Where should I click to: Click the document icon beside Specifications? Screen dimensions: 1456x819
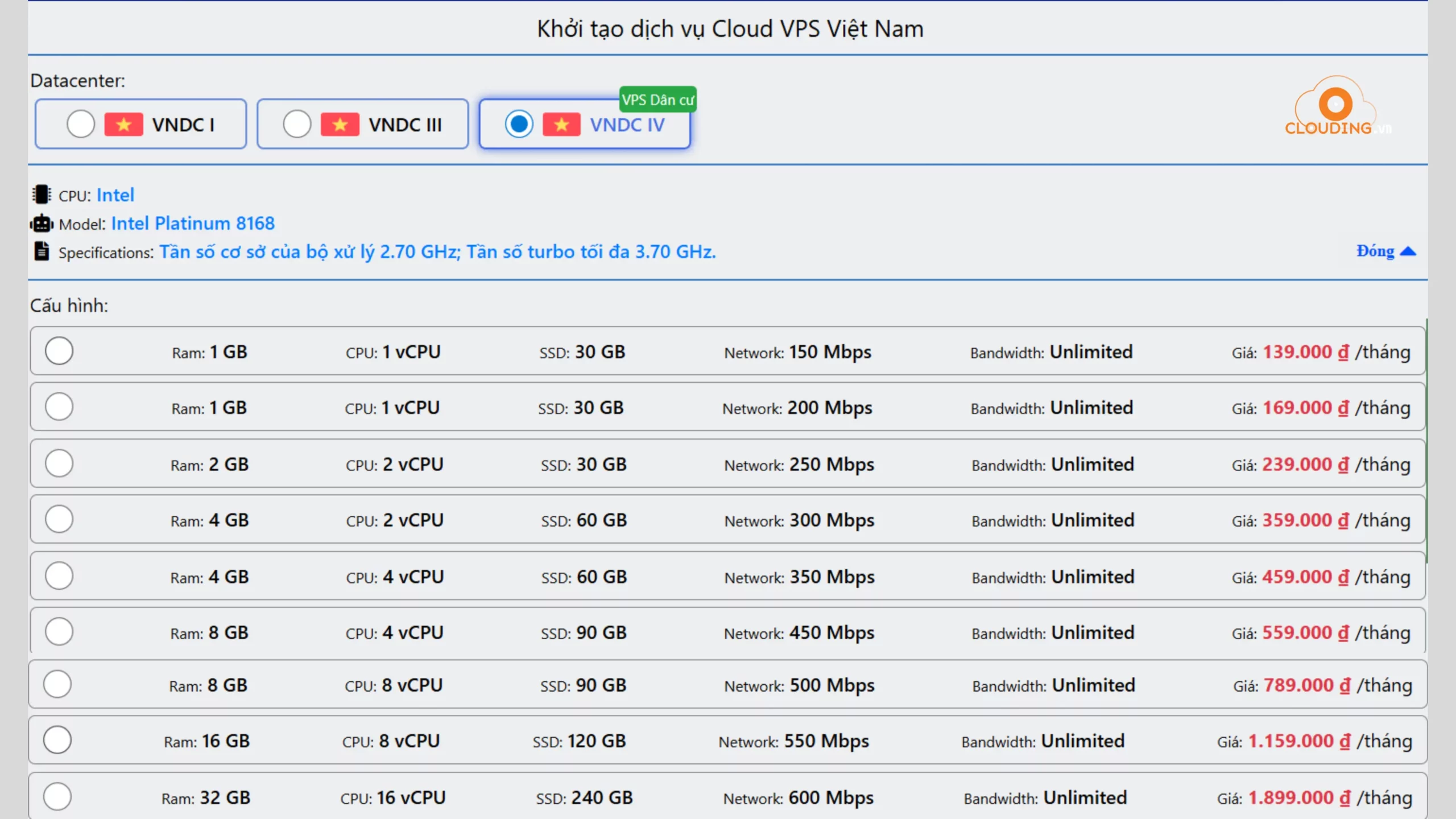(x=40, y=251)
